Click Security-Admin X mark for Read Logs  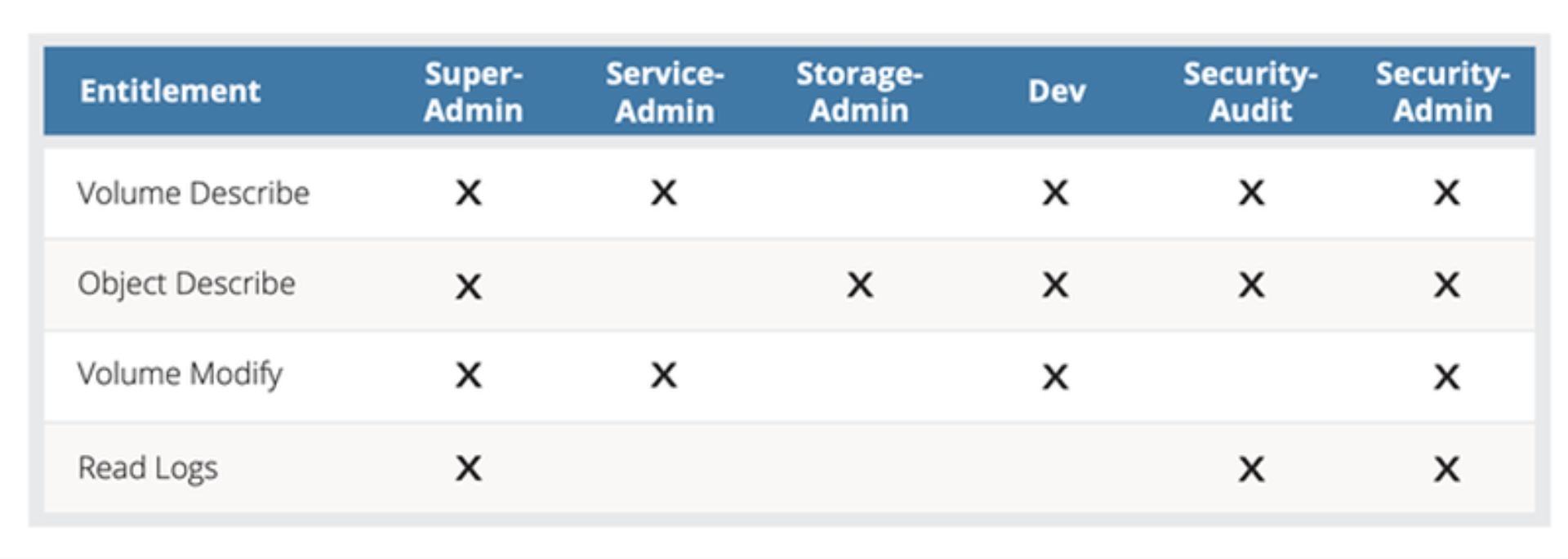tap(1446, 469)
